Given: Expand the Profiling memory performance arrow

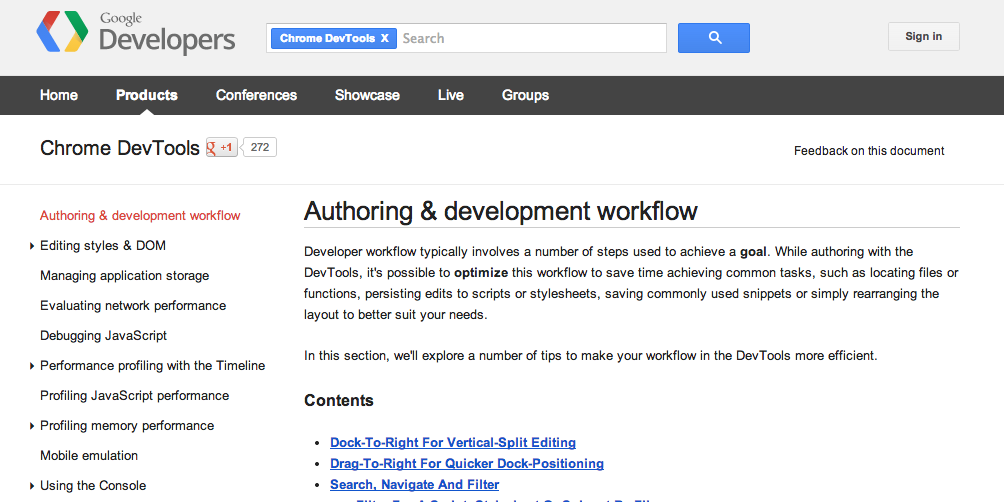Looking at the screenshot, I should [x=32, y=426].
